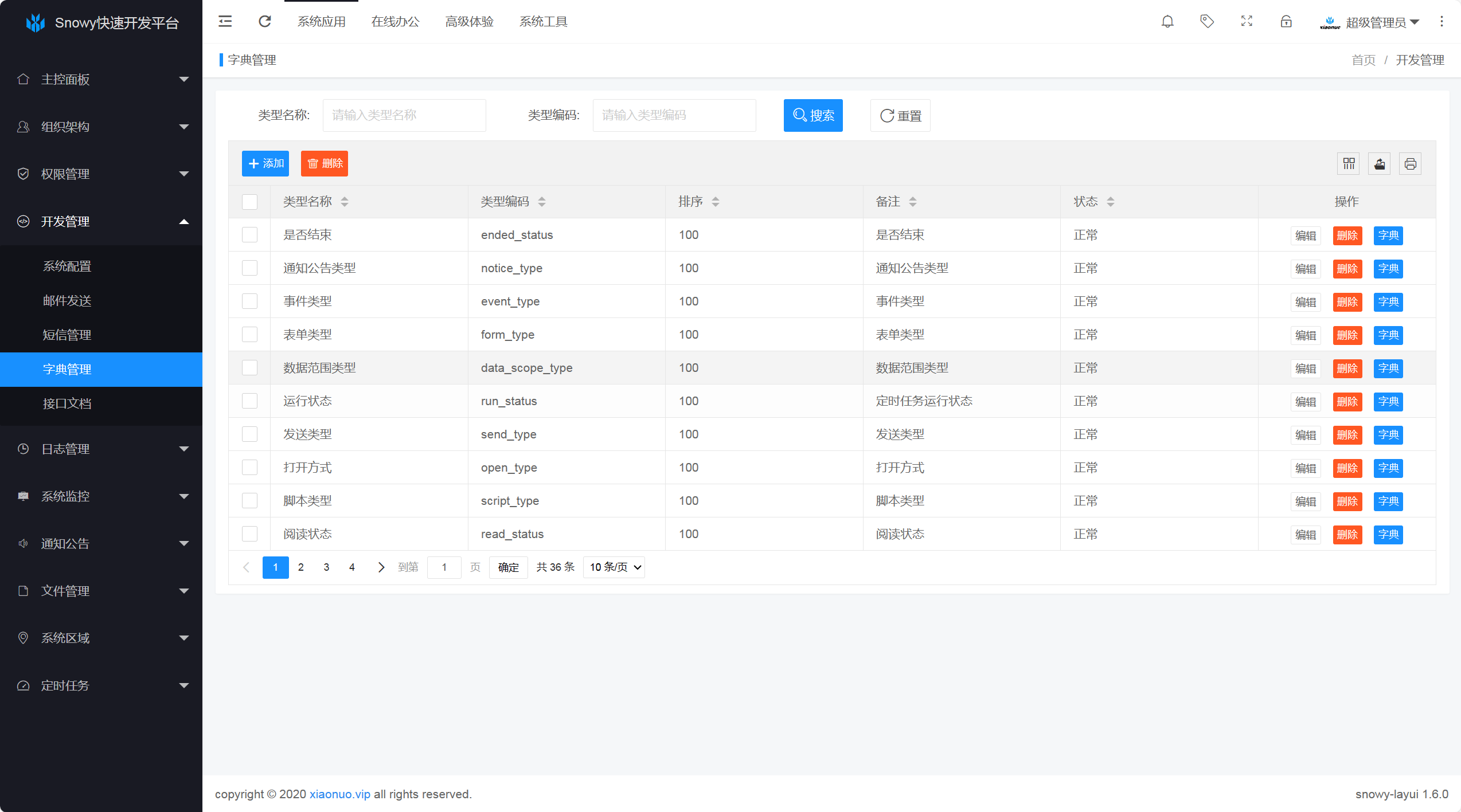
Task: Toggle the fullscreen icon in the header
Action: click(1247, 22)
